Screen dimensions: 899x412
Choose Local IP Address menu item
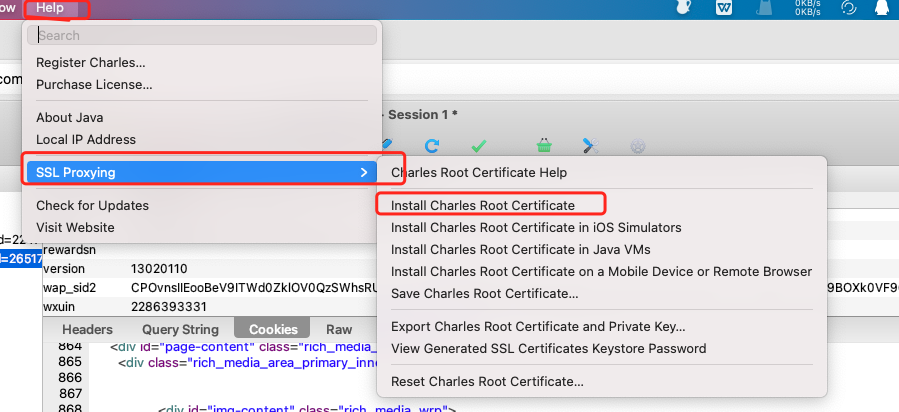tap(202, 139)
